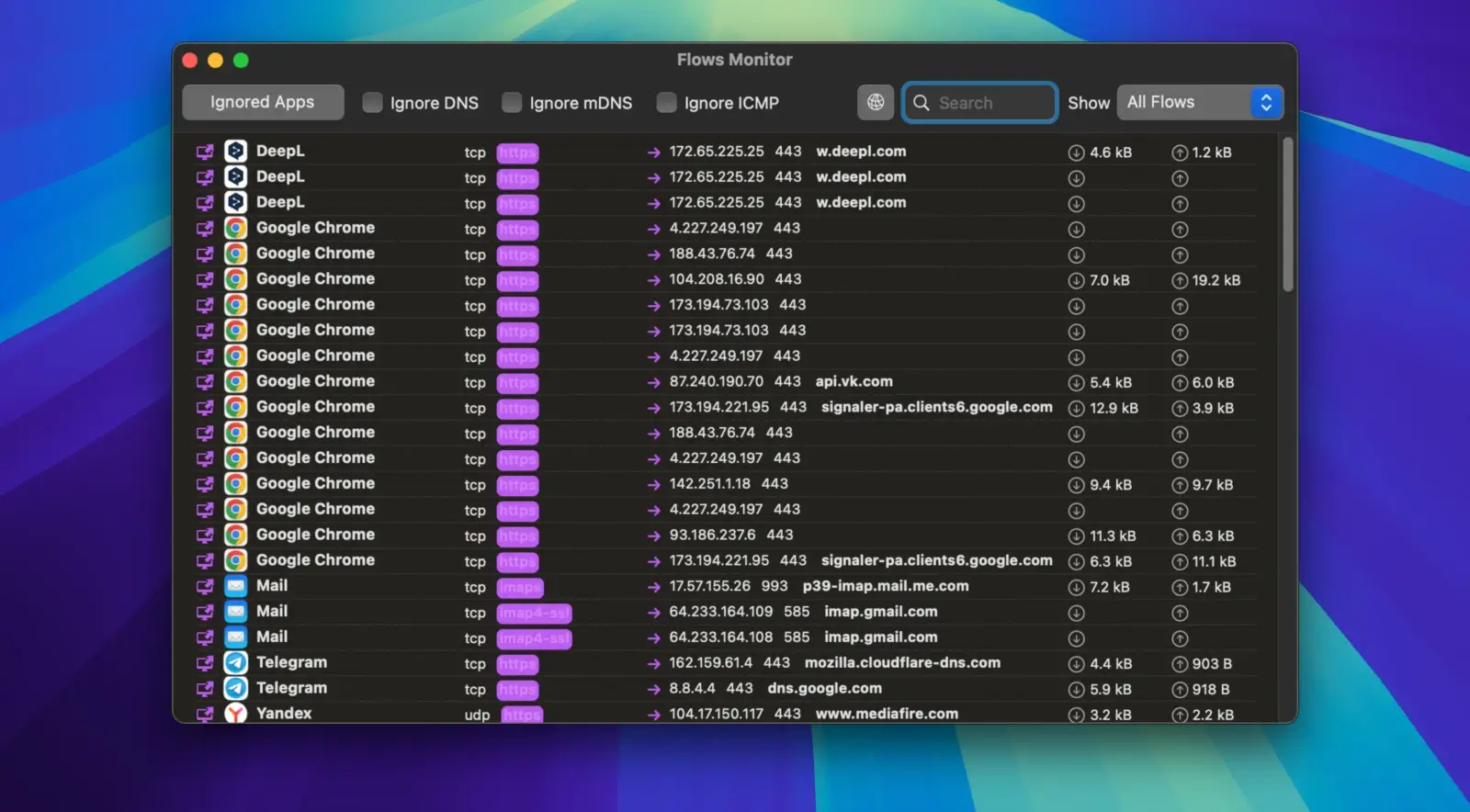Screen dimensions: 1470x812
Task: Select the www.mediafire.com flow row
Action: (x=886, y=714)
